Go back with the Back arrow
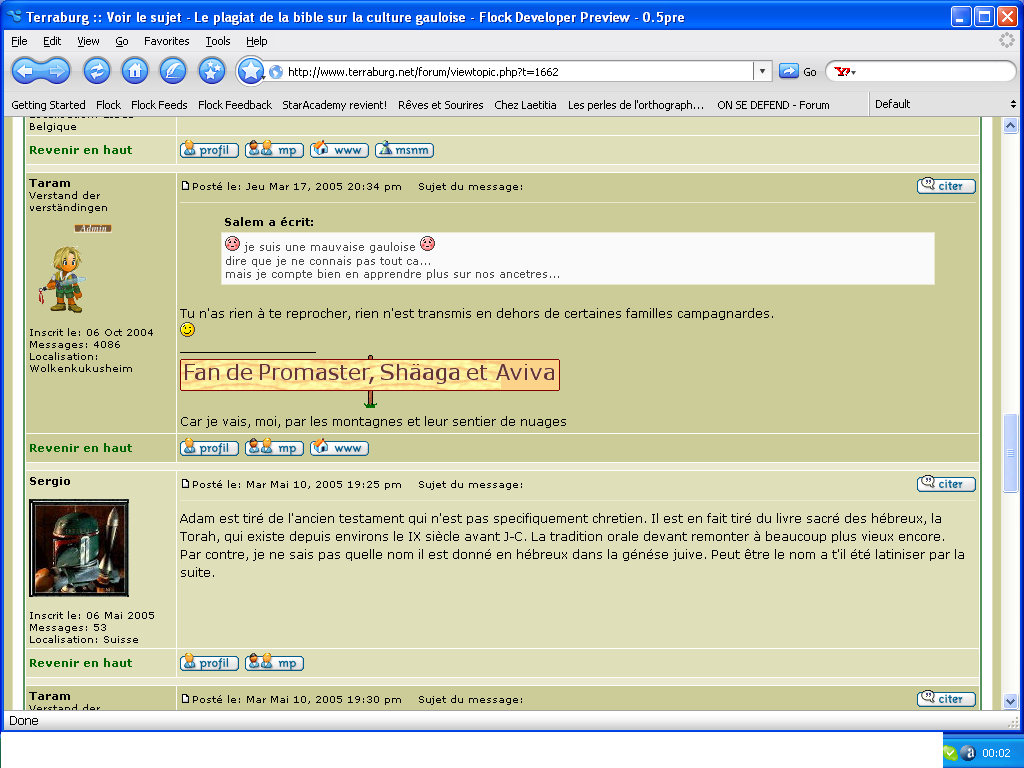Viewport: 1024px width, 768px height. [x=25, y=71]
